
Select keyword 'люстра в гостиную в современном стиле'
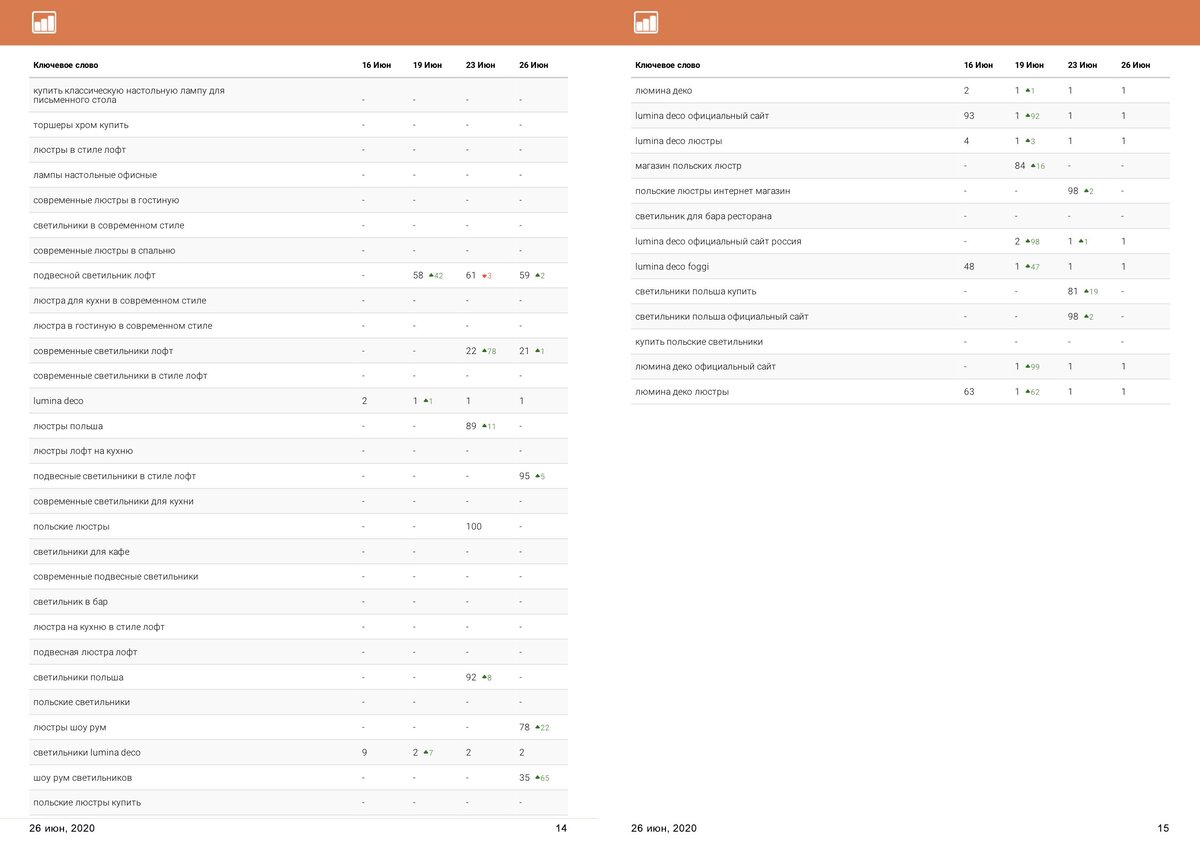122,325
